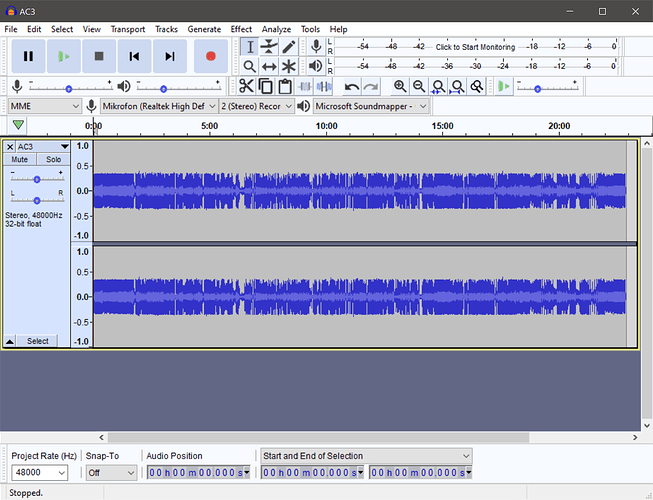Click the Play-at-Speed green button

click(x=503, y=86)
